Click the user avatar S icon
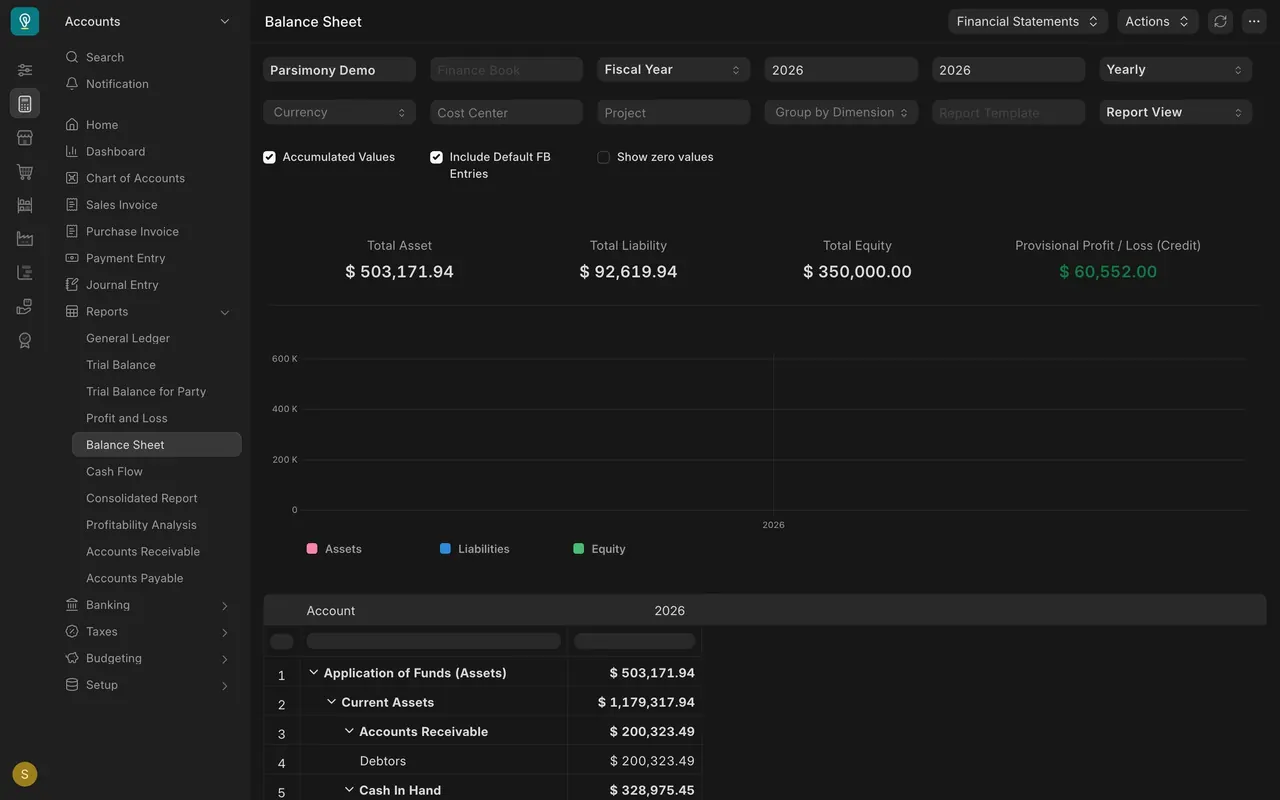Viewport: 1280px width, 800px height. tap(25, 774)
